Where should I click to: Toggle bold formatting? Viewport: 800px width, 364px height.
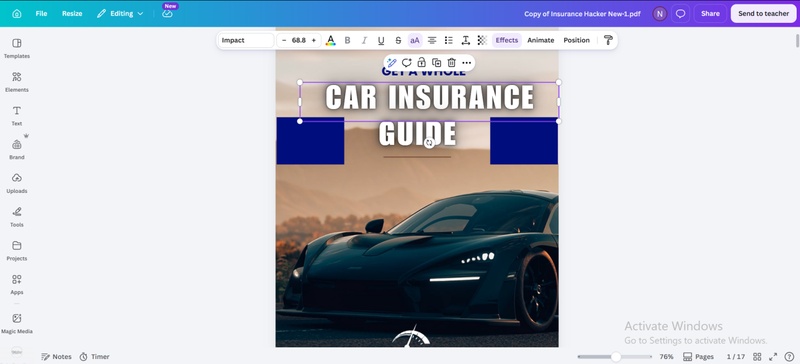coord(347,40)
